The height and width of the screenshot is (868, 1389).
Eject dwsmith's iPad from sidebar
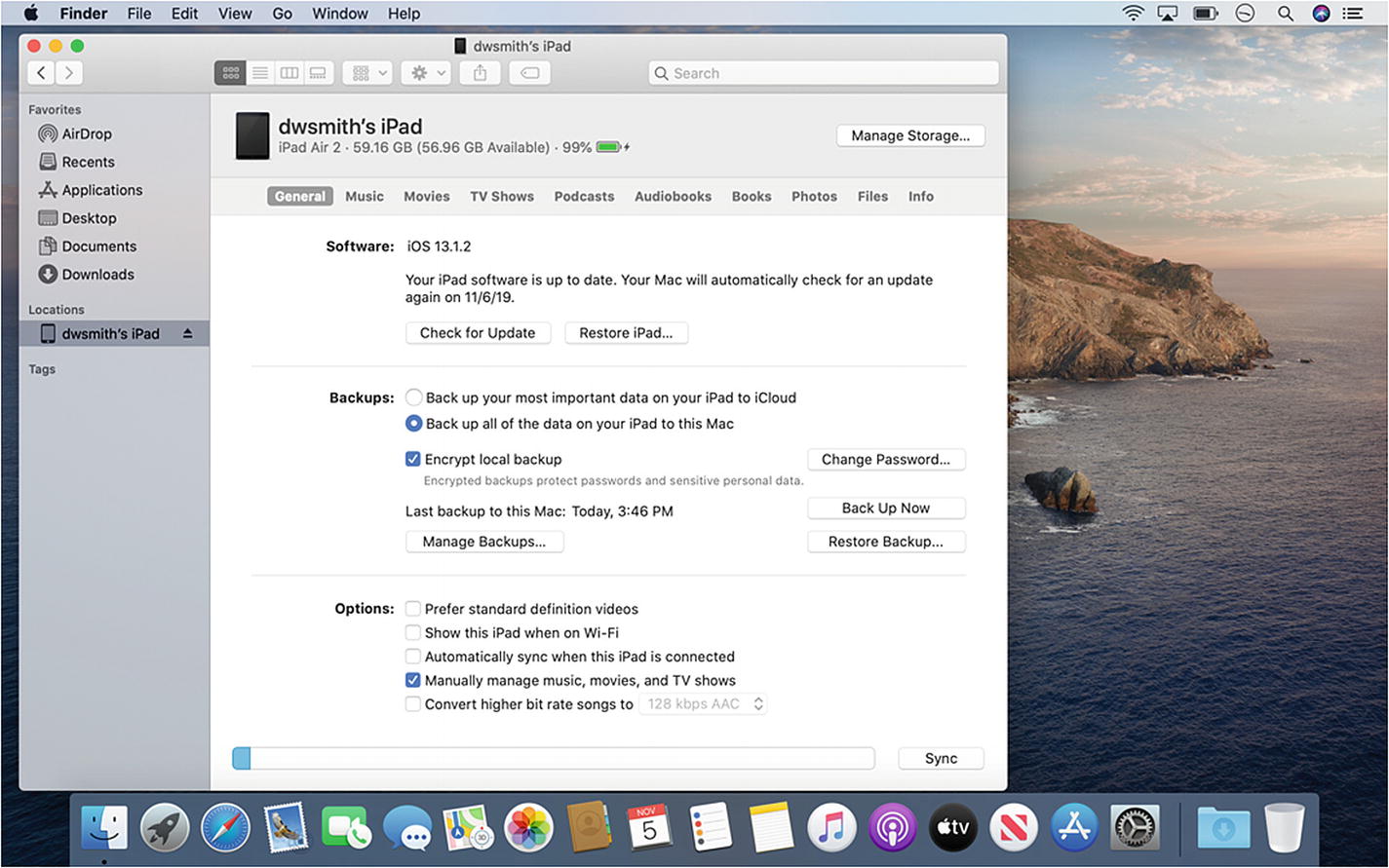click(187, 333)
